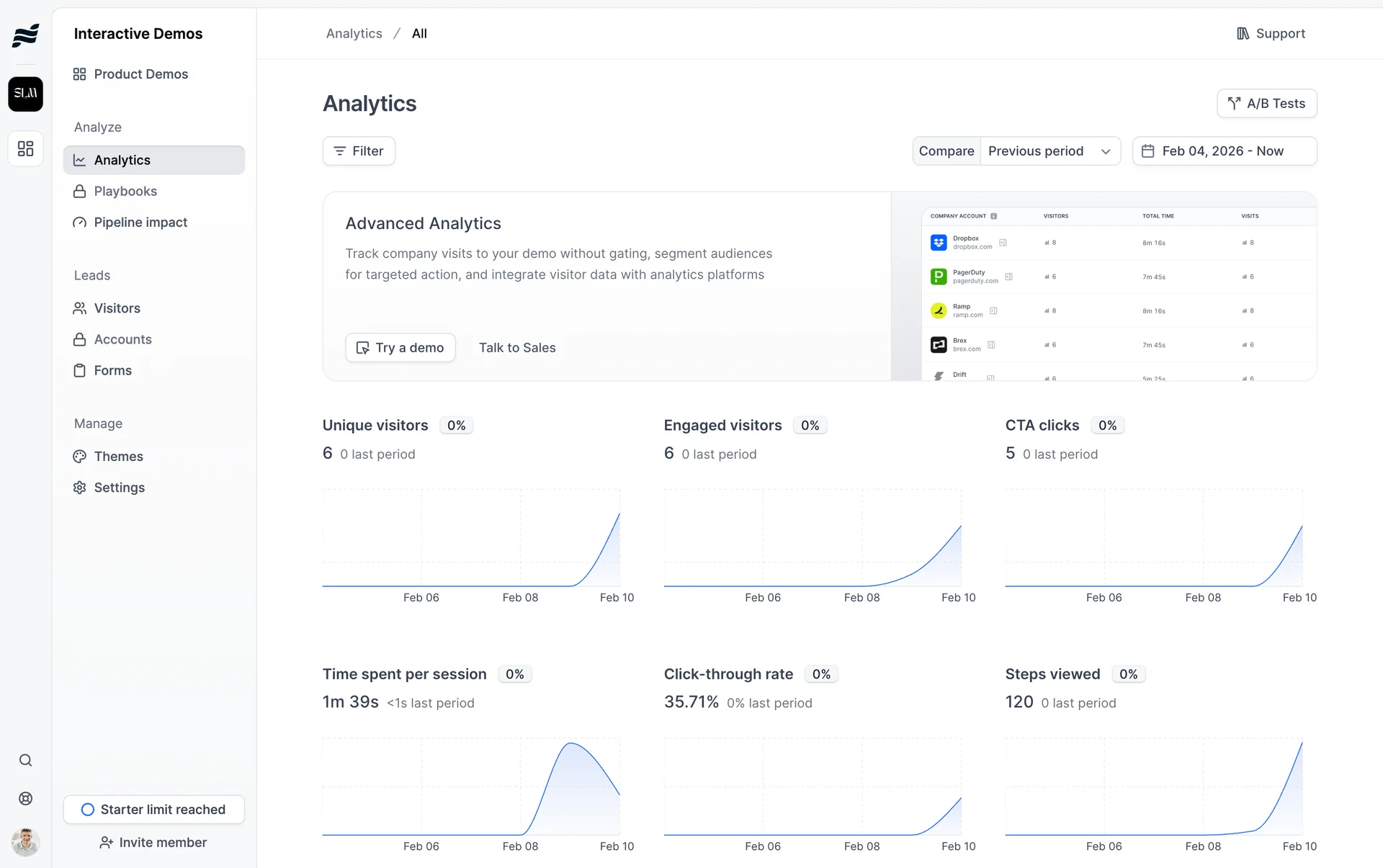The width and height of the screenshot is (1383, 868).
Task: Open Pipeline impact page
Action: point(140,222)
